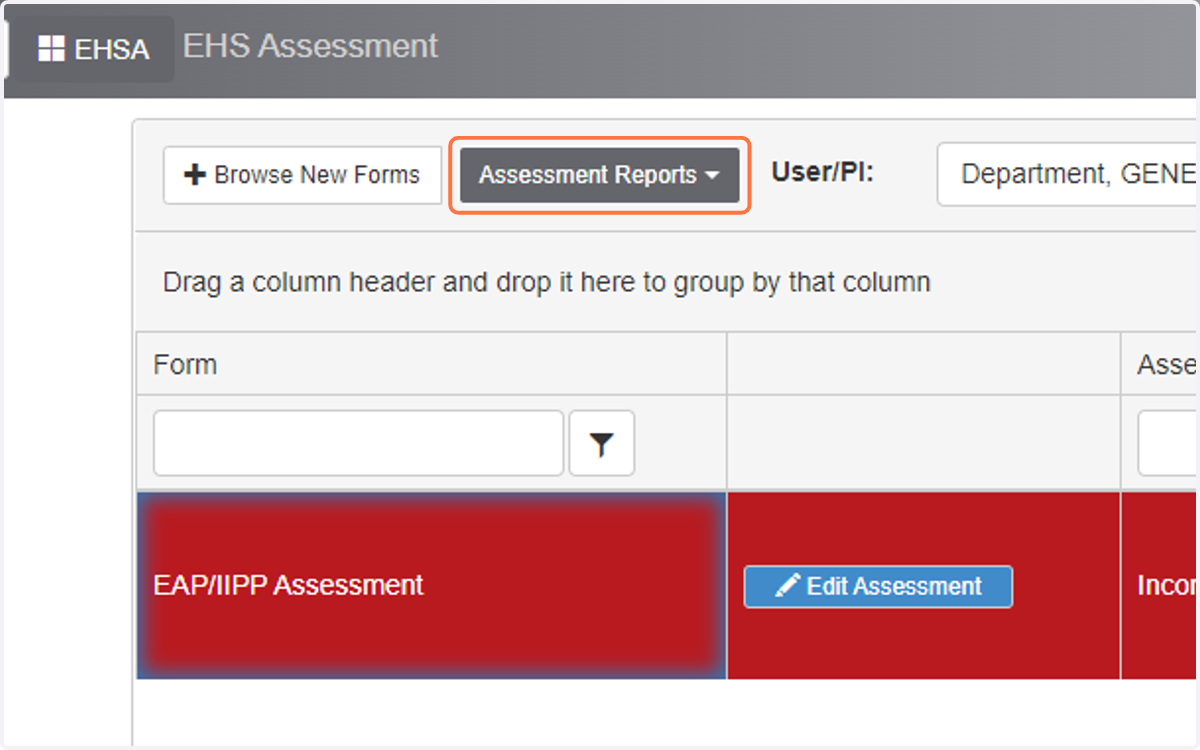Open the User/PI department selector
1200x750 pixels.
[x=1068, y=175]
